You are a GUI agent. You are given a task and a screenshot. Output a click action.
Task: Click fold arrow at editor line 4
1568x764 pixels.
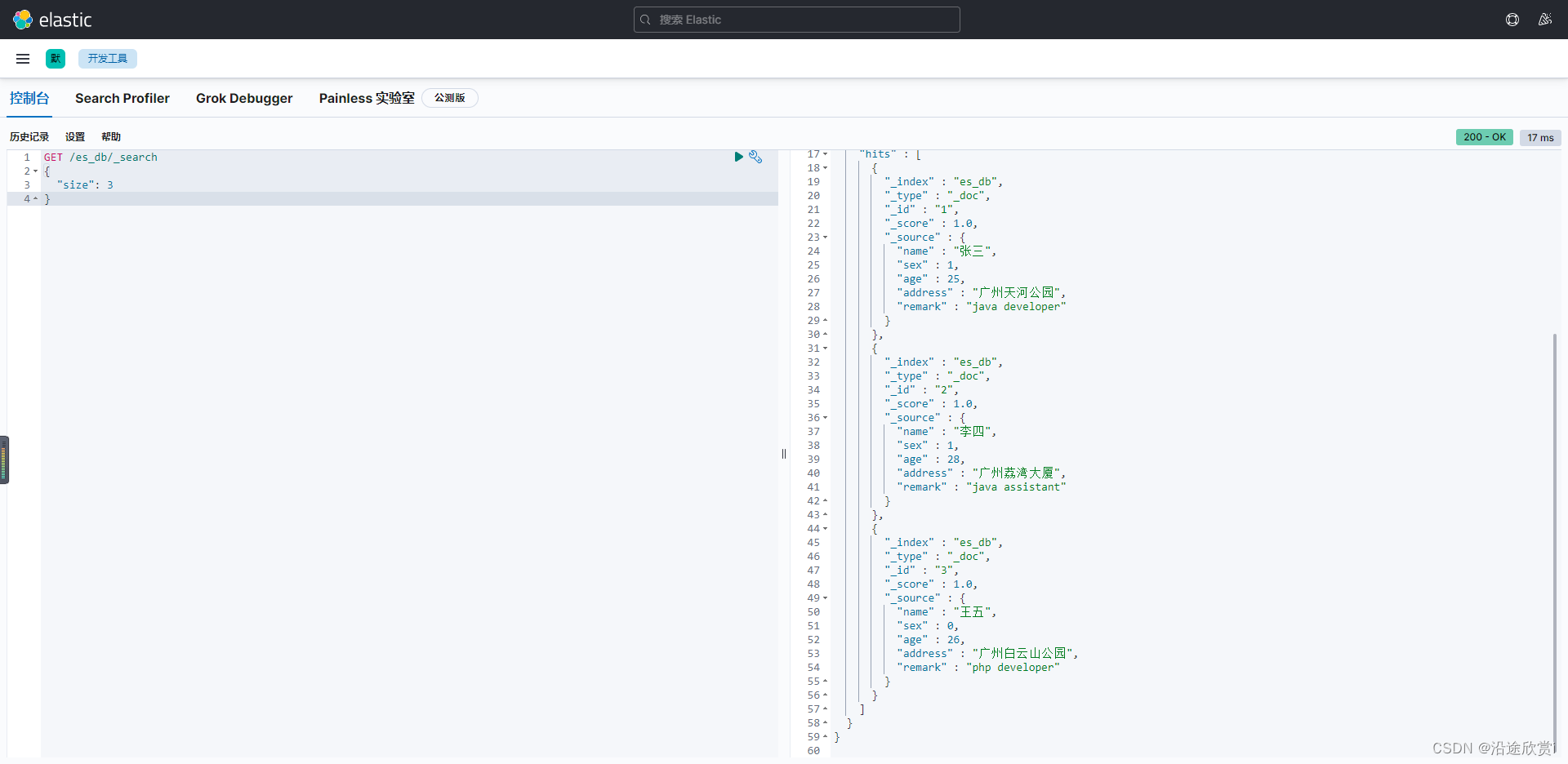[x=35, y=199]
